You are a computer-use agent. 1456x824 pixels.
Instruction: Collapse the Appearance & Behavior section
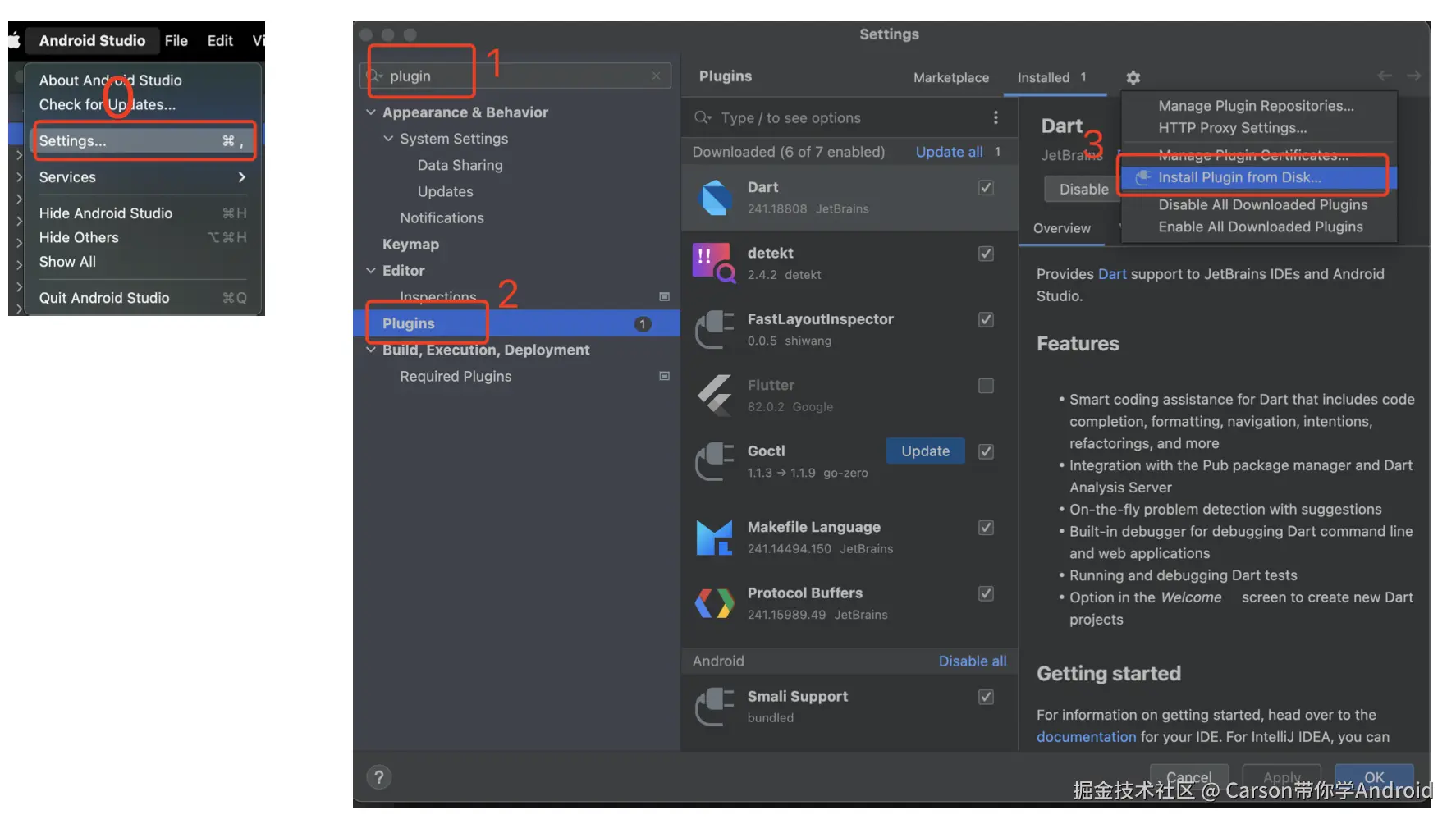[371, 112]
